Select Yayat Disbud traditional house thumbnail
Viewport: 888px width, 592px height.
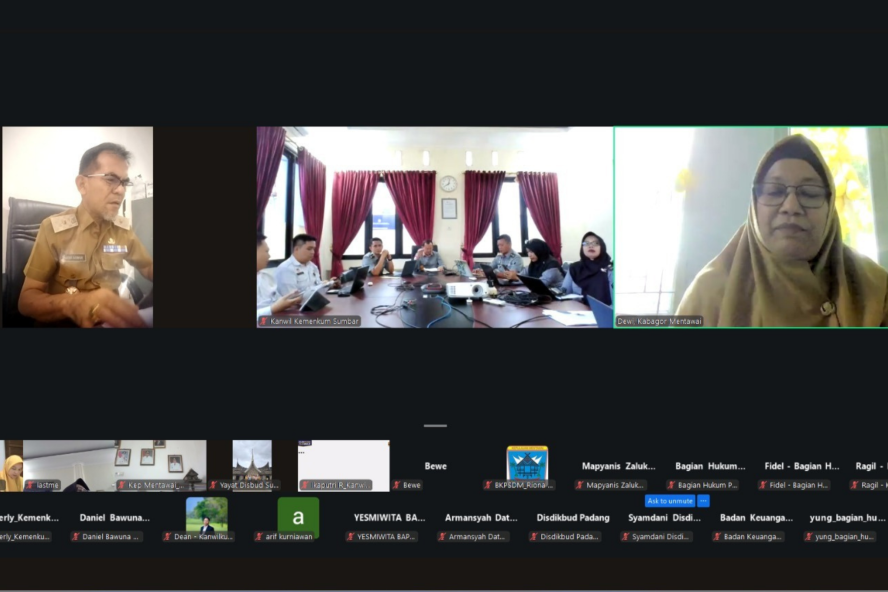[x=252, y=462]
